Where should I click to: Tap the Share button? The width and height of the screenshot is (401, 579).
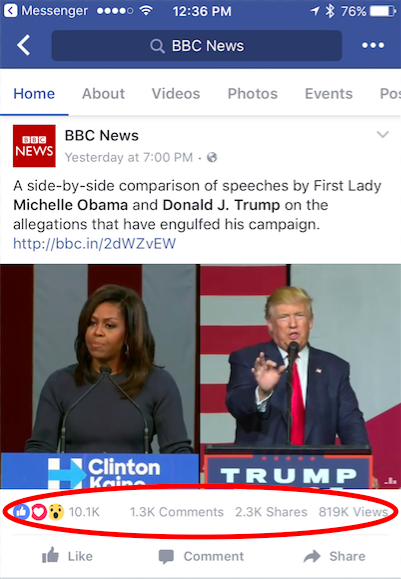point(335,556)
